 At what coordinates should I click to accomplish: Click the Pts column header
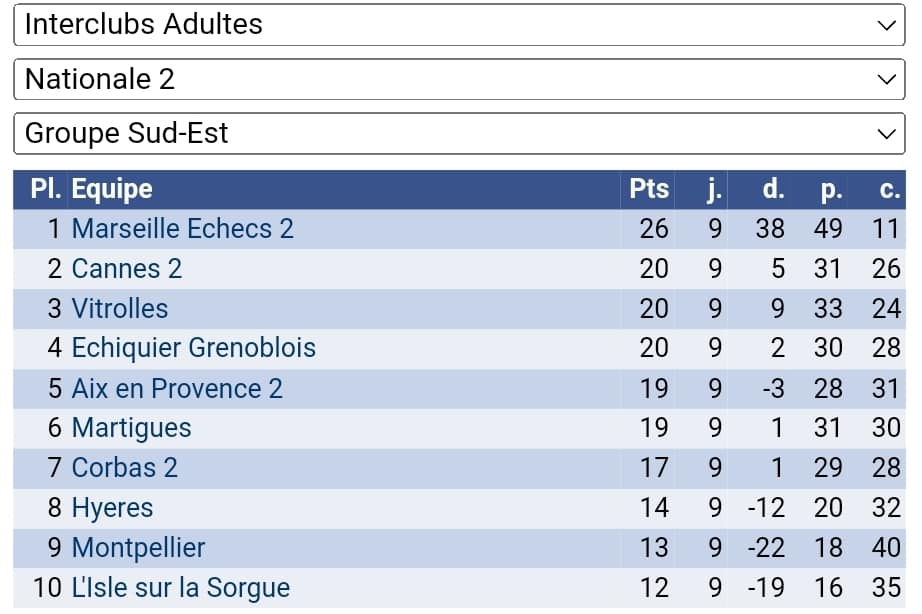pyautogui.click(x=649, y=189)
